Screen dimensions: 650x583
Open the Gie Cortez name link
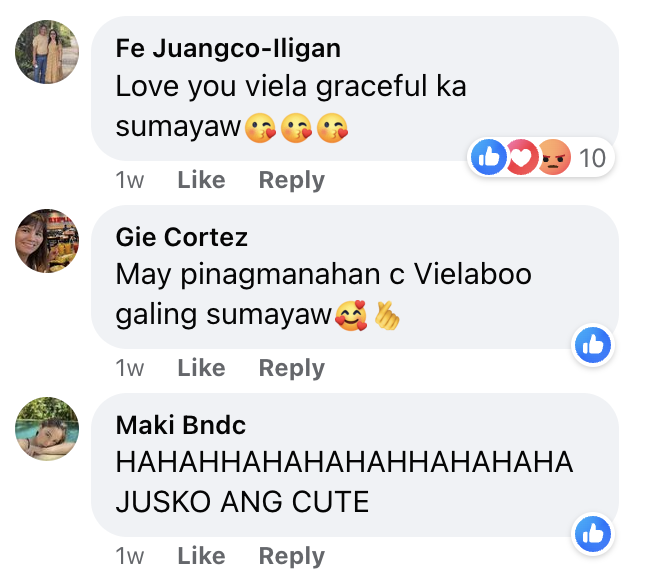point(182,237)
